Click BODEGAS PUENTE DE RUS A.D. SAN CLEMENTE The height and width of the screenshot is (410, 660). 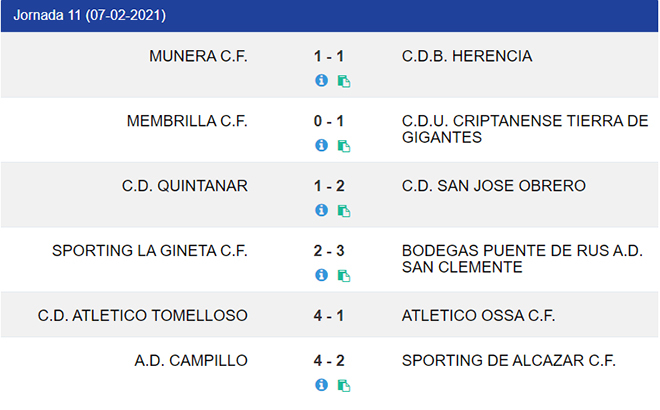click(522, 259)
